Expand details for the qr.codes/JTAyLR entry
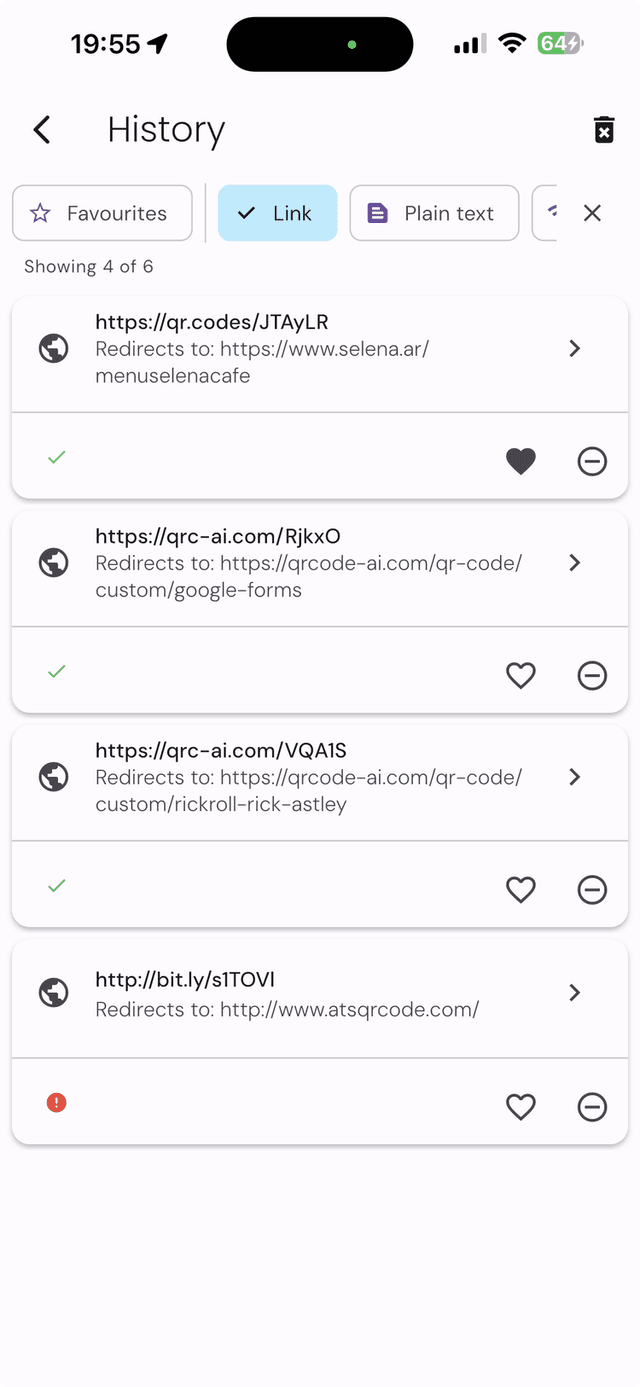 coord(575,348)
